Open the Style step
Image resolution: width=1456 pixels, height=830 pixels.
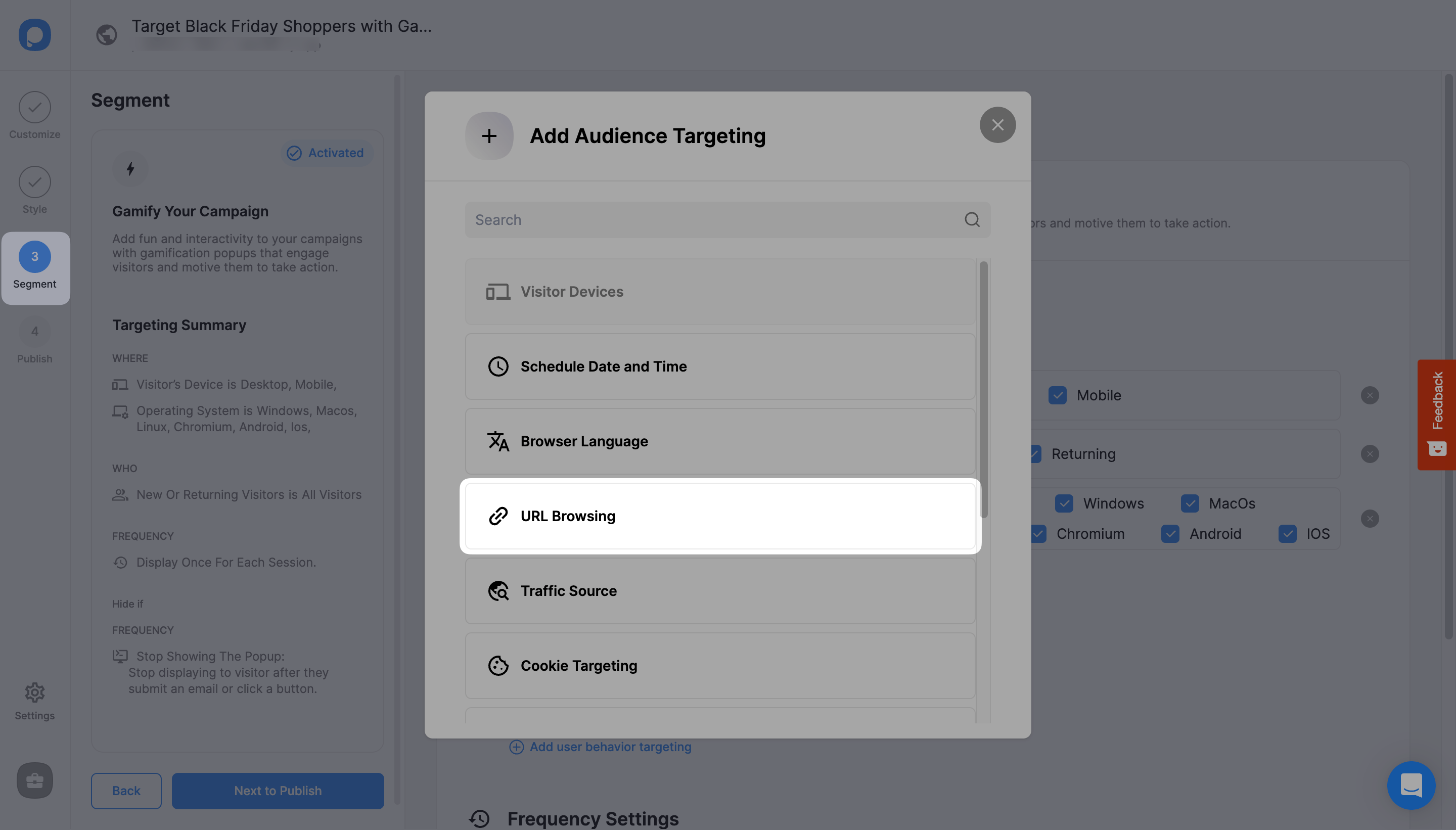35,191
